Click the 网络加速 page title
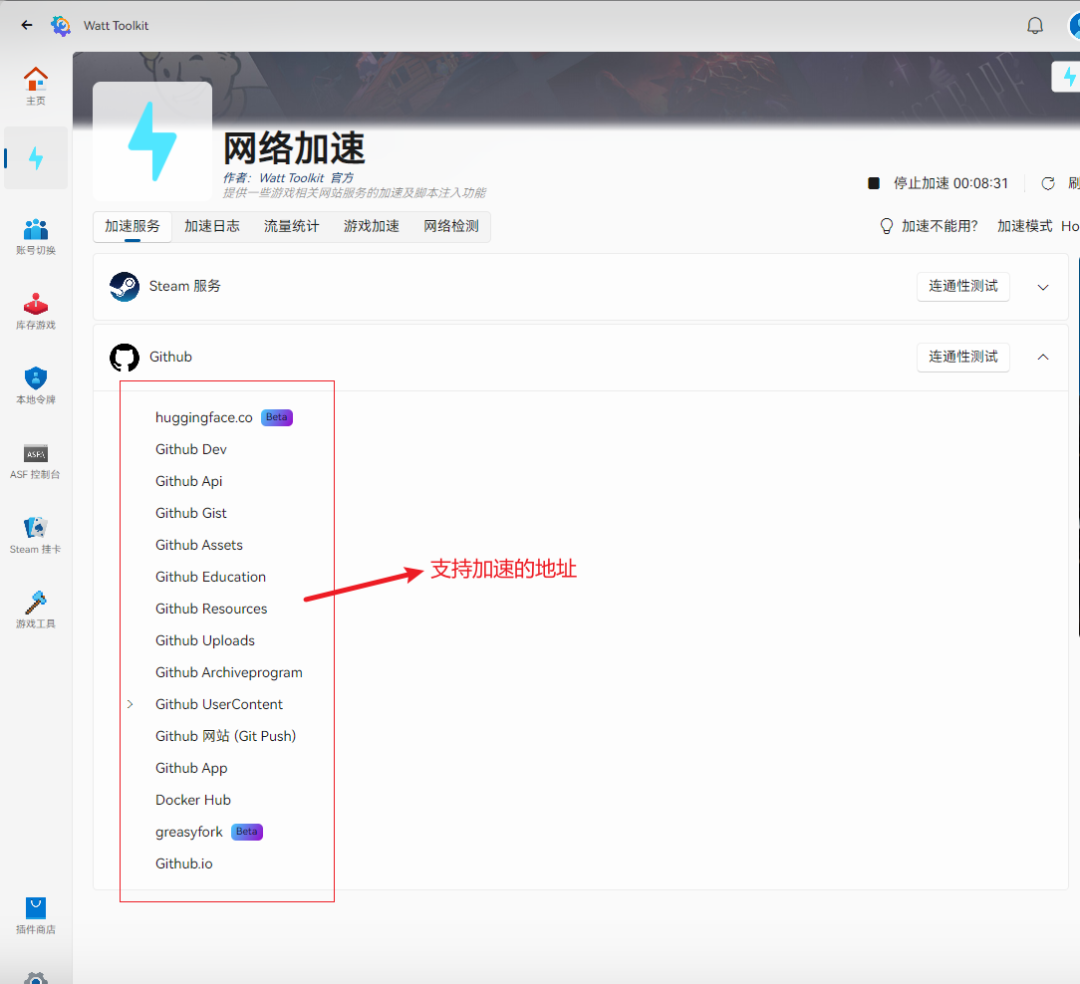Image resolution: width=1080 pixels, height=984 pixels. [294, 148]
